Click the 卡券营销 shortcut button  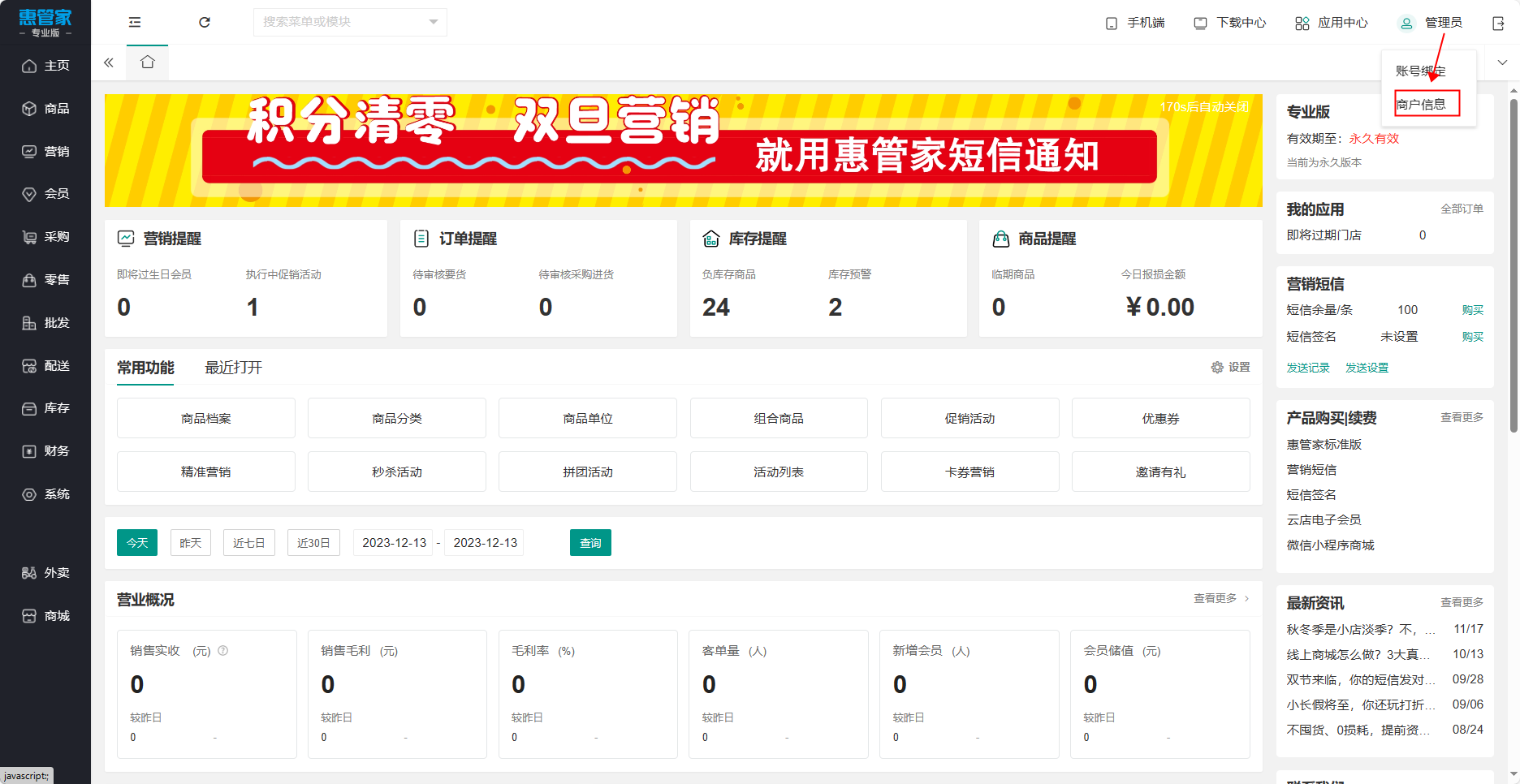click(970, 472)
